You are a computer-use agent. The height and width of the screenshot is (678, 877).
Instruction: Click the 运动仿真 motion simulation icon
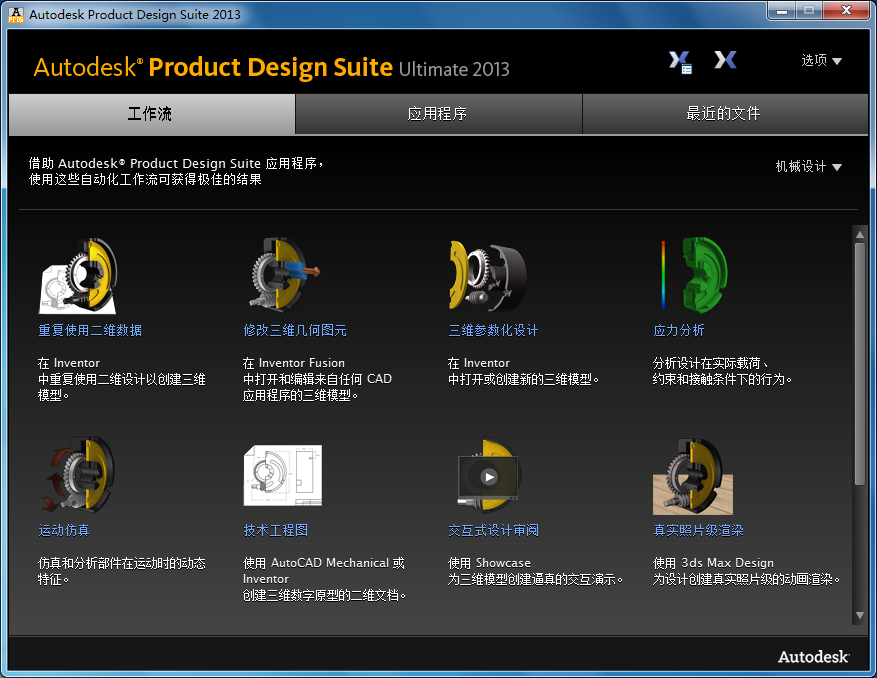77,474
